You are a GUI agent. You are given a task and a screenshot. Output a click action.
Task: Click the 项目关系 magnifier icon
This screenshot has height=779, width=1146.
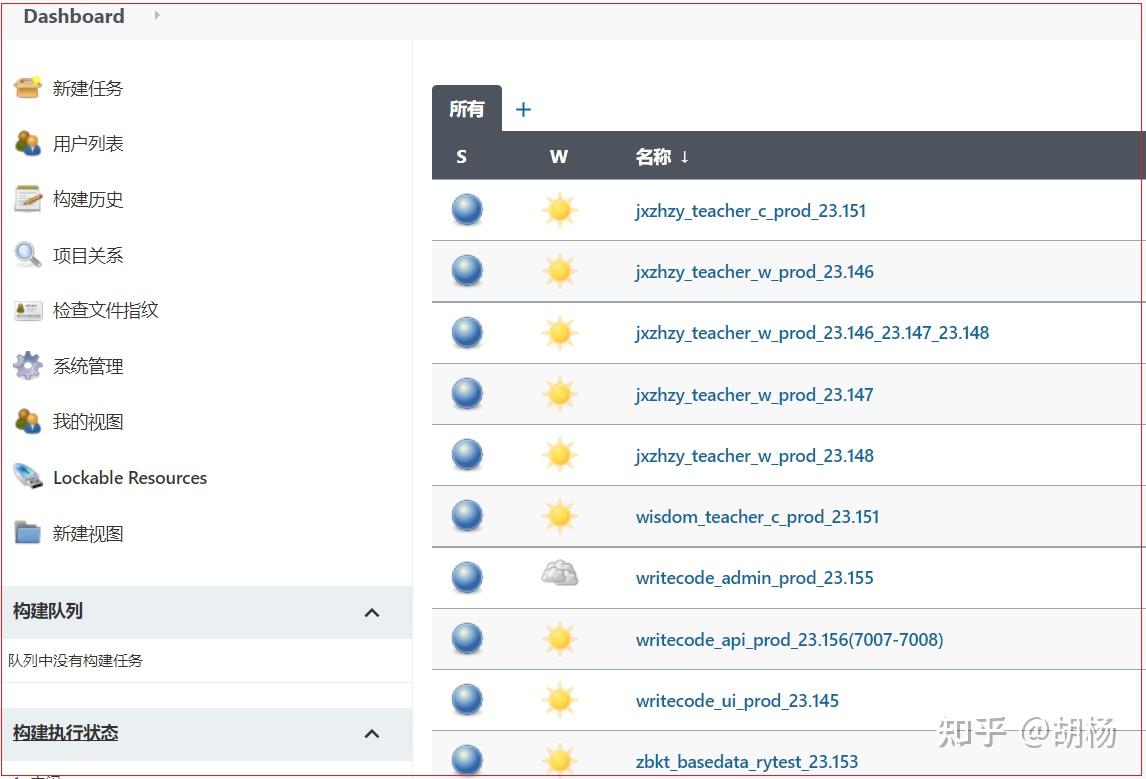coord(28,254)
